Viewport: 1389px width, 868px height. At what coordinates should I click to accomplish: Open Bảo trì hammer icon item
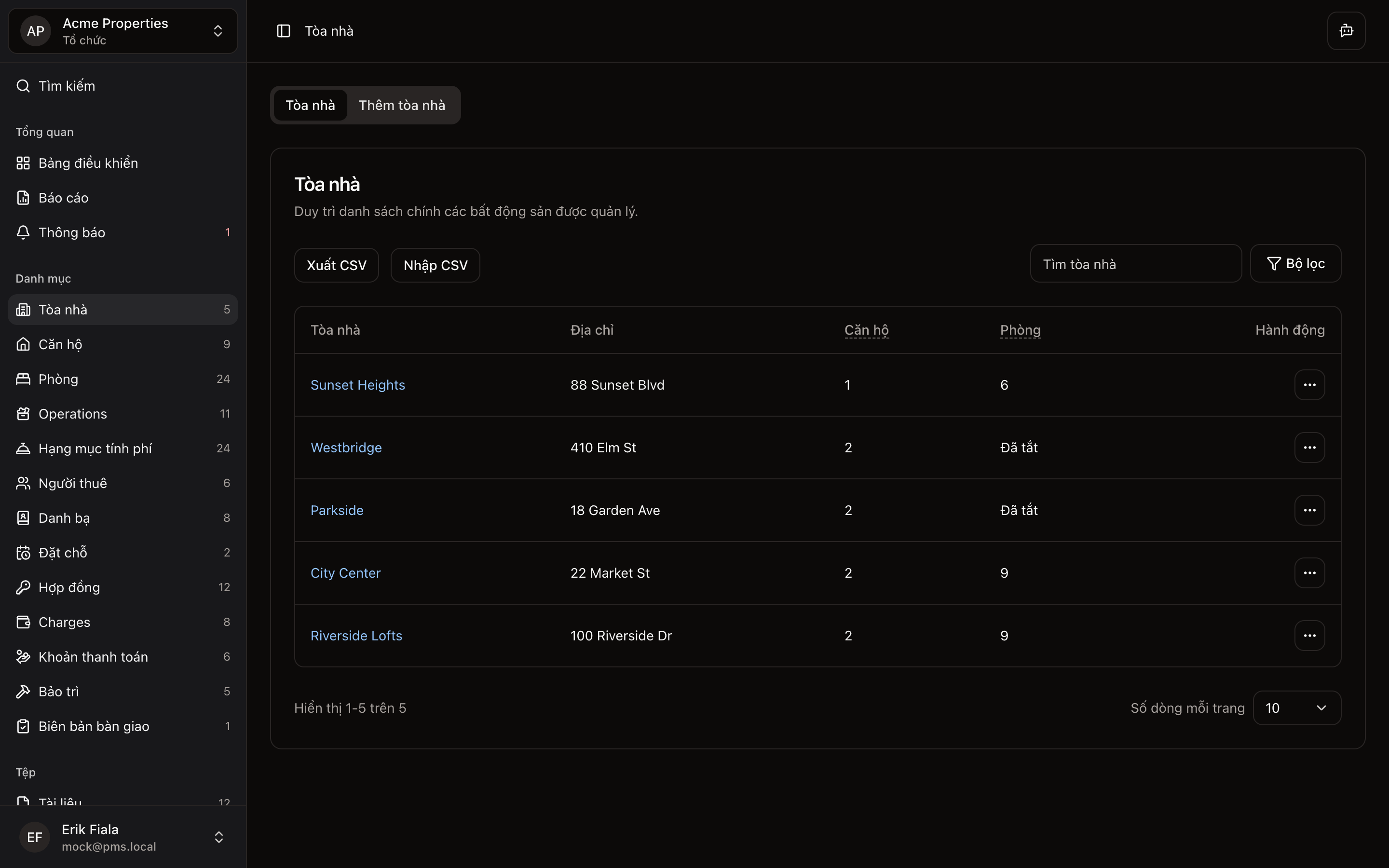[23, 692]
